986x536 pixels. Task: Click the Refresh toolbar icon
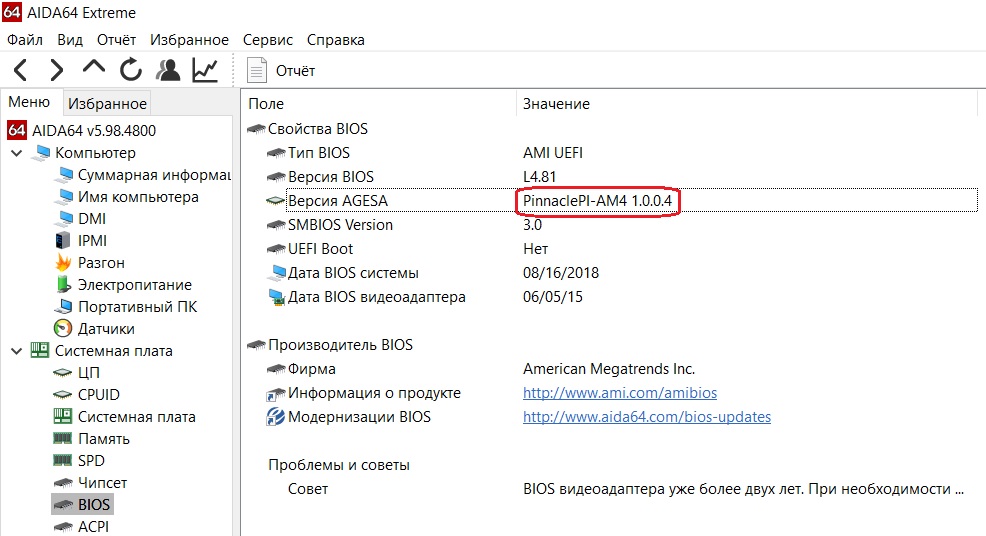(131, 69)
